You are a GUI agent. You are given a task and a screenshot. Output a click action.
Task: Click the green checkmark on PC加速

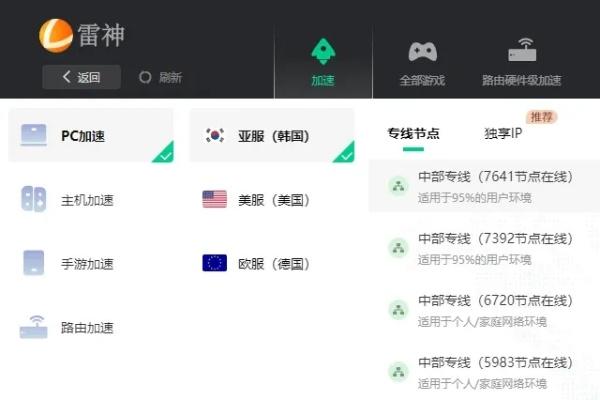tap(166, 155)
